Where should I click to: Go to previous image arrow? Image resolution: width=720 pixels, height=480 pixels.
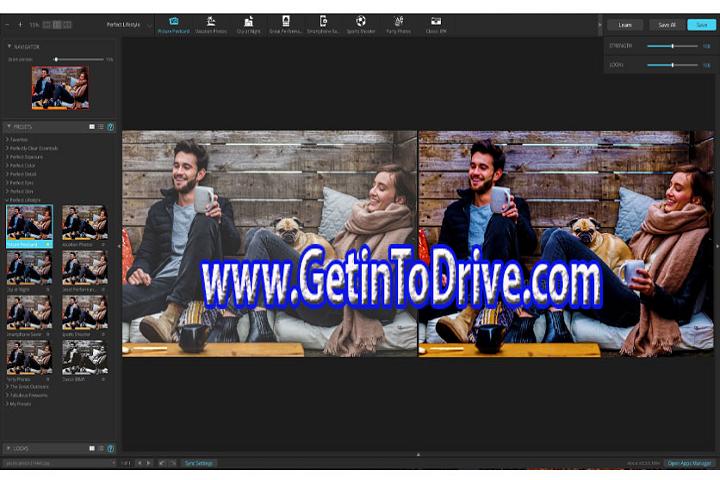(140, 463)
